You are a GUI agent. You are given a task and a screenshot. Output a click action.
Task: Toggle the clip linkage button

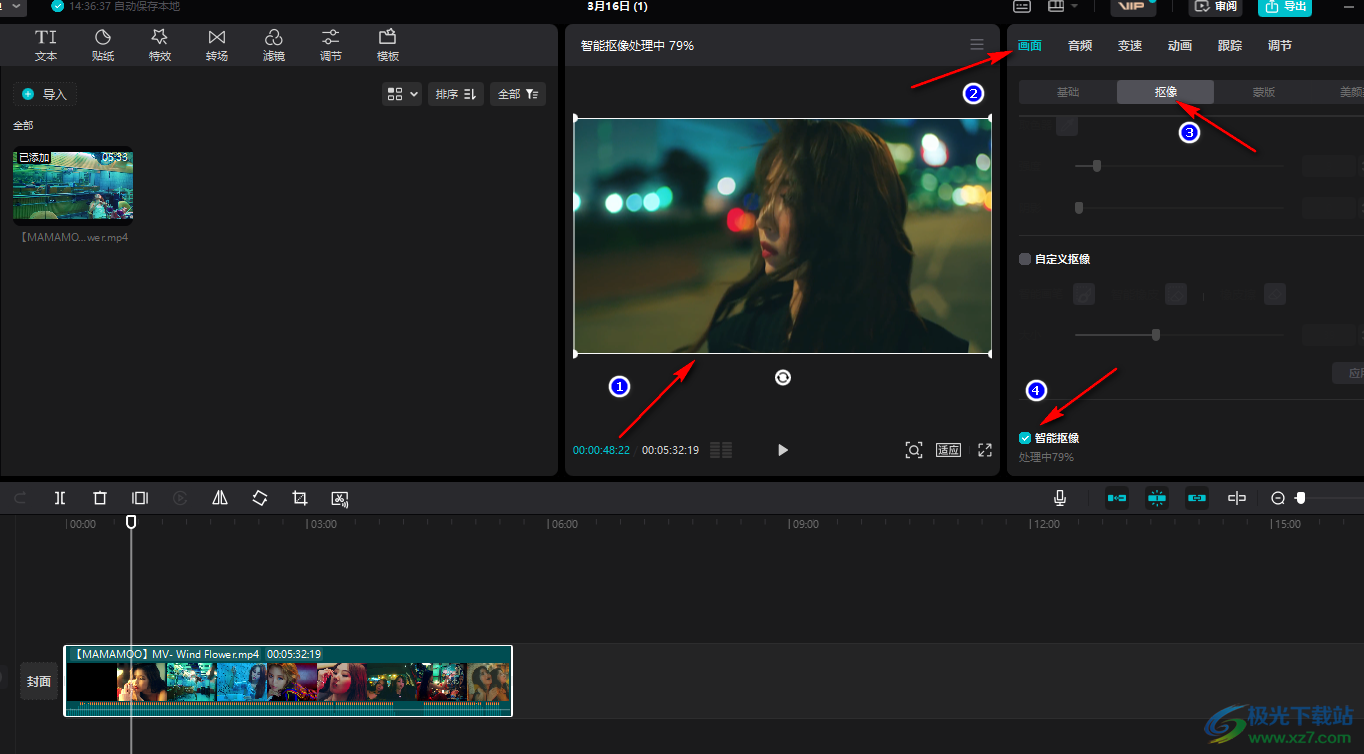[x=1197, y=498]
